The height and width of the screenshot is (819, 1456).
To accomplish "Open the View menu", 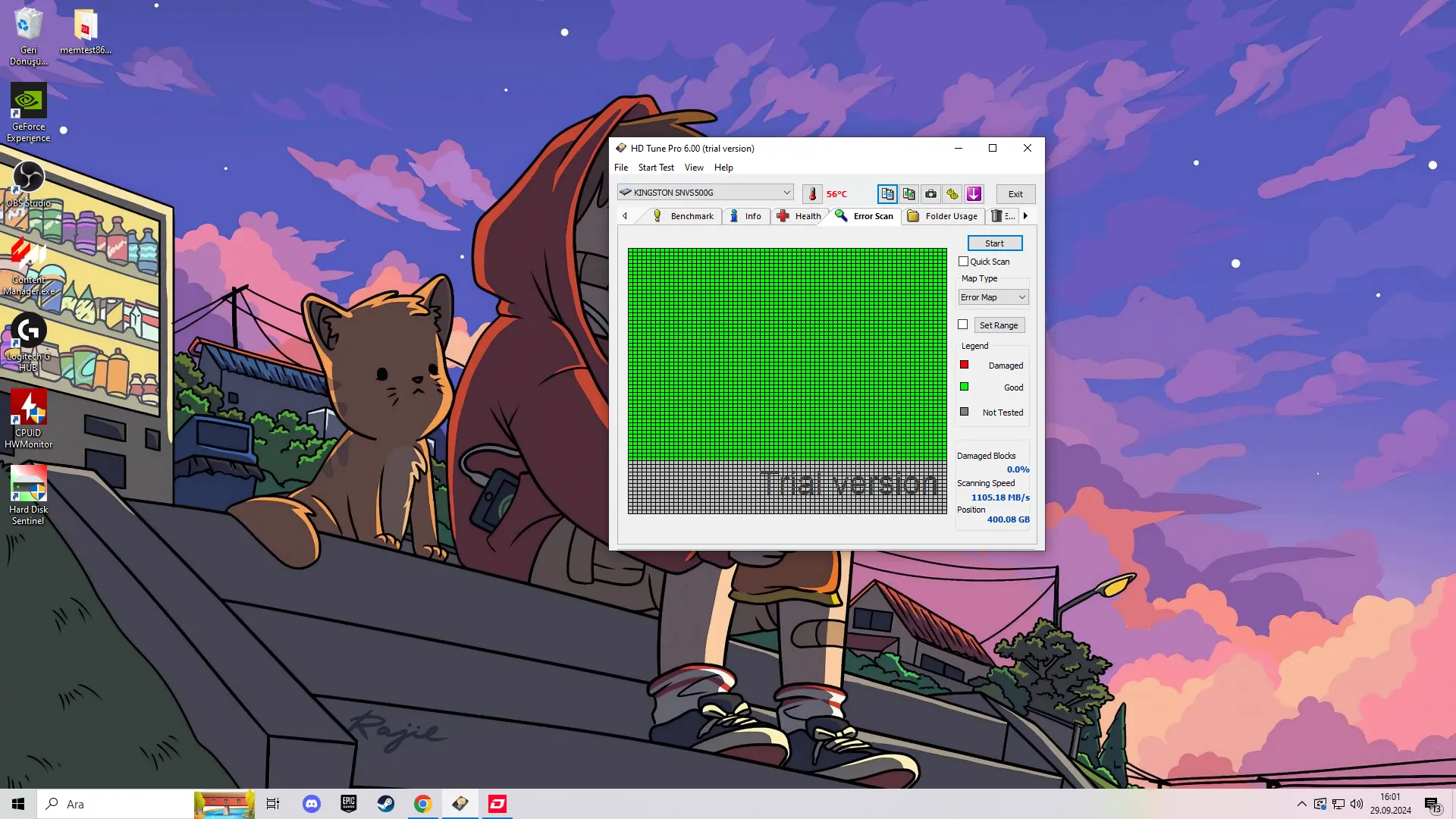I will [x=694, y=168].
